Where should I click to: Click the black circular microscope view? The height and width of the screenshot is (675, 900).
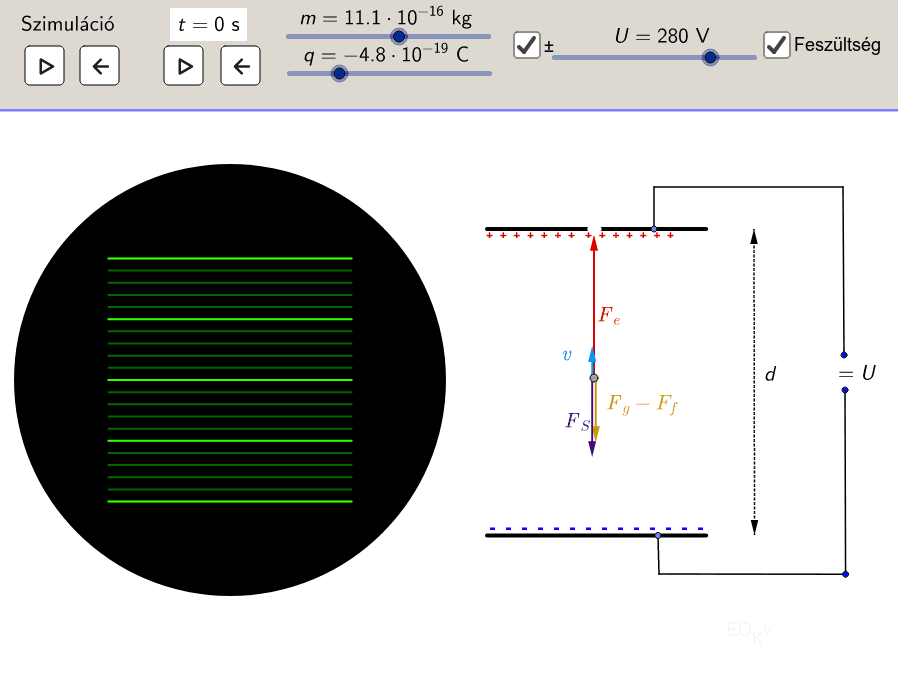coord(230,380)
